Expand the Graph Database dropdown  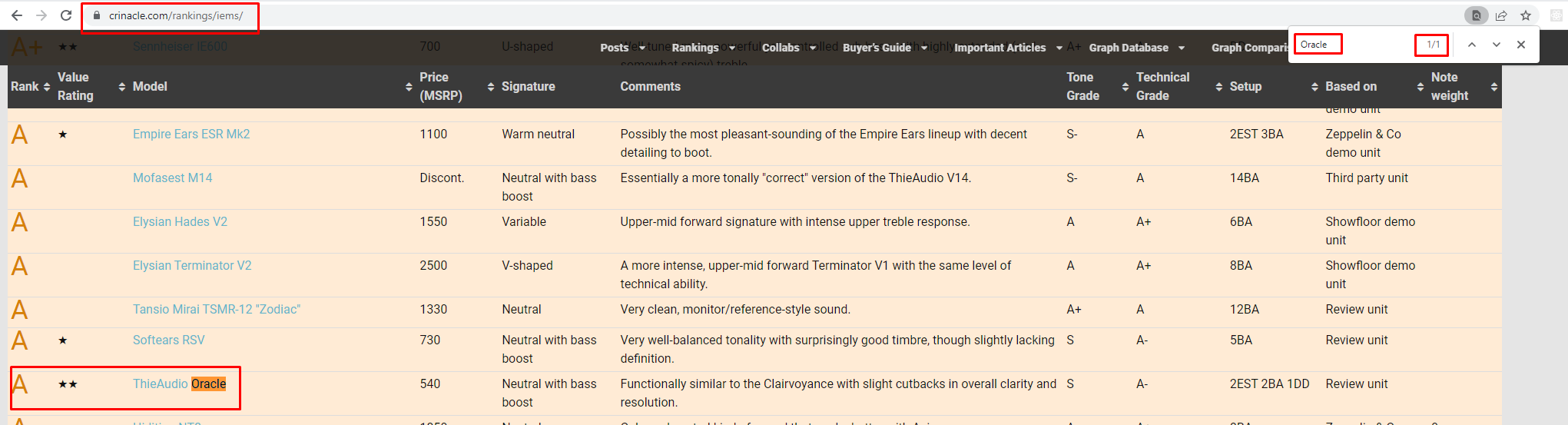tap(1136, 48)
